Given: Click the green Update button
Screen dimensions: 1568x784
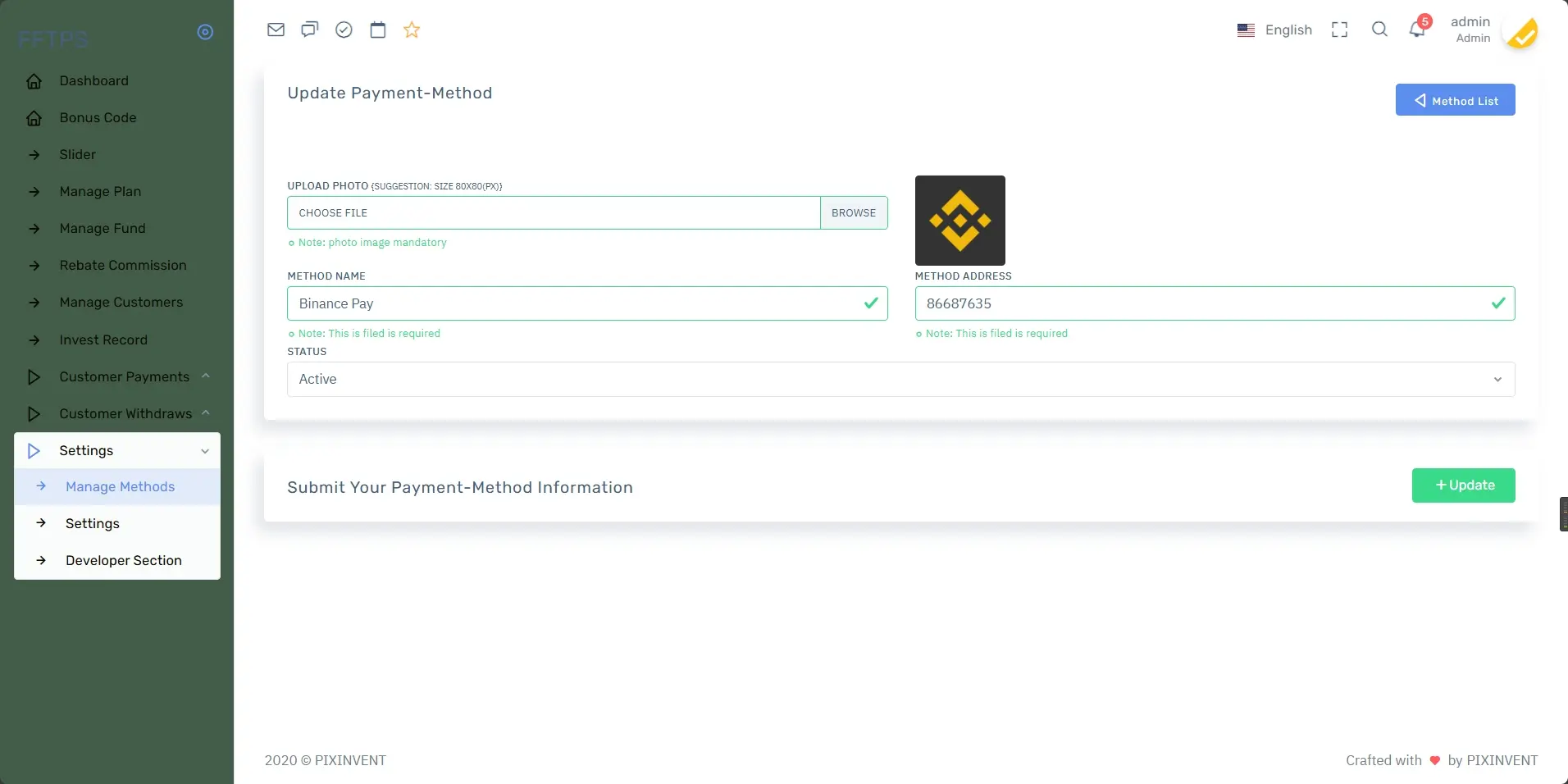Looking at the screenshot, I should 1463,485.
